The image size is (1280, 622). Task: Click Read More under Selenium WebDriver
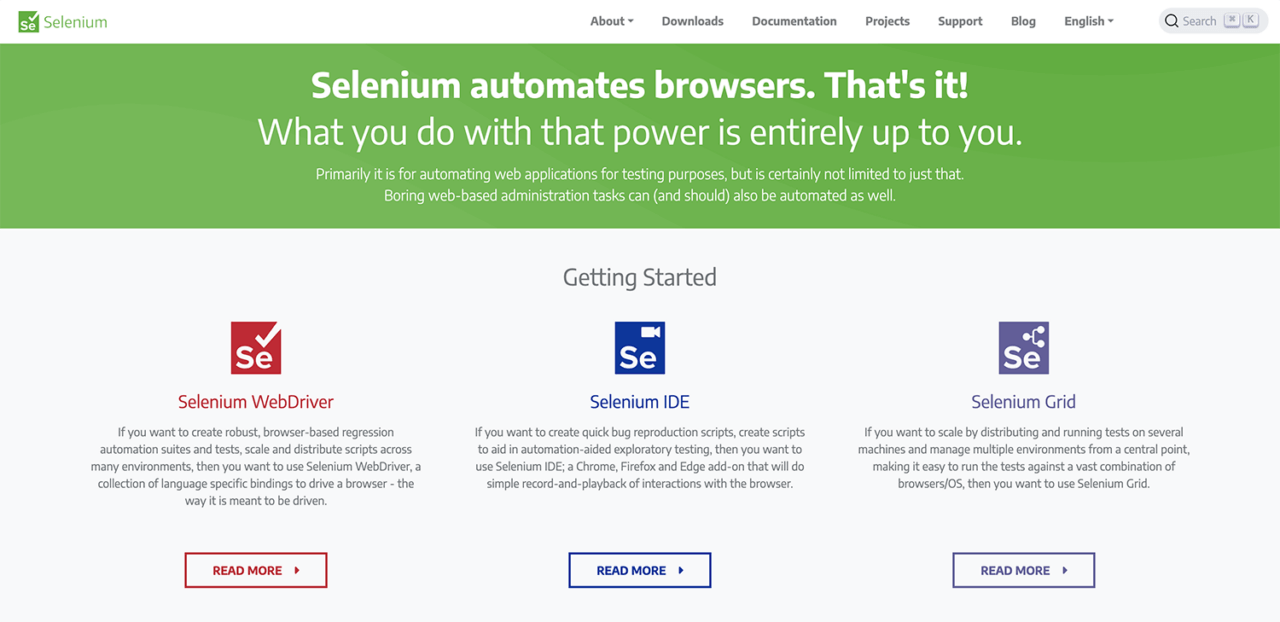pyautogui.click(x=256, y=570)
